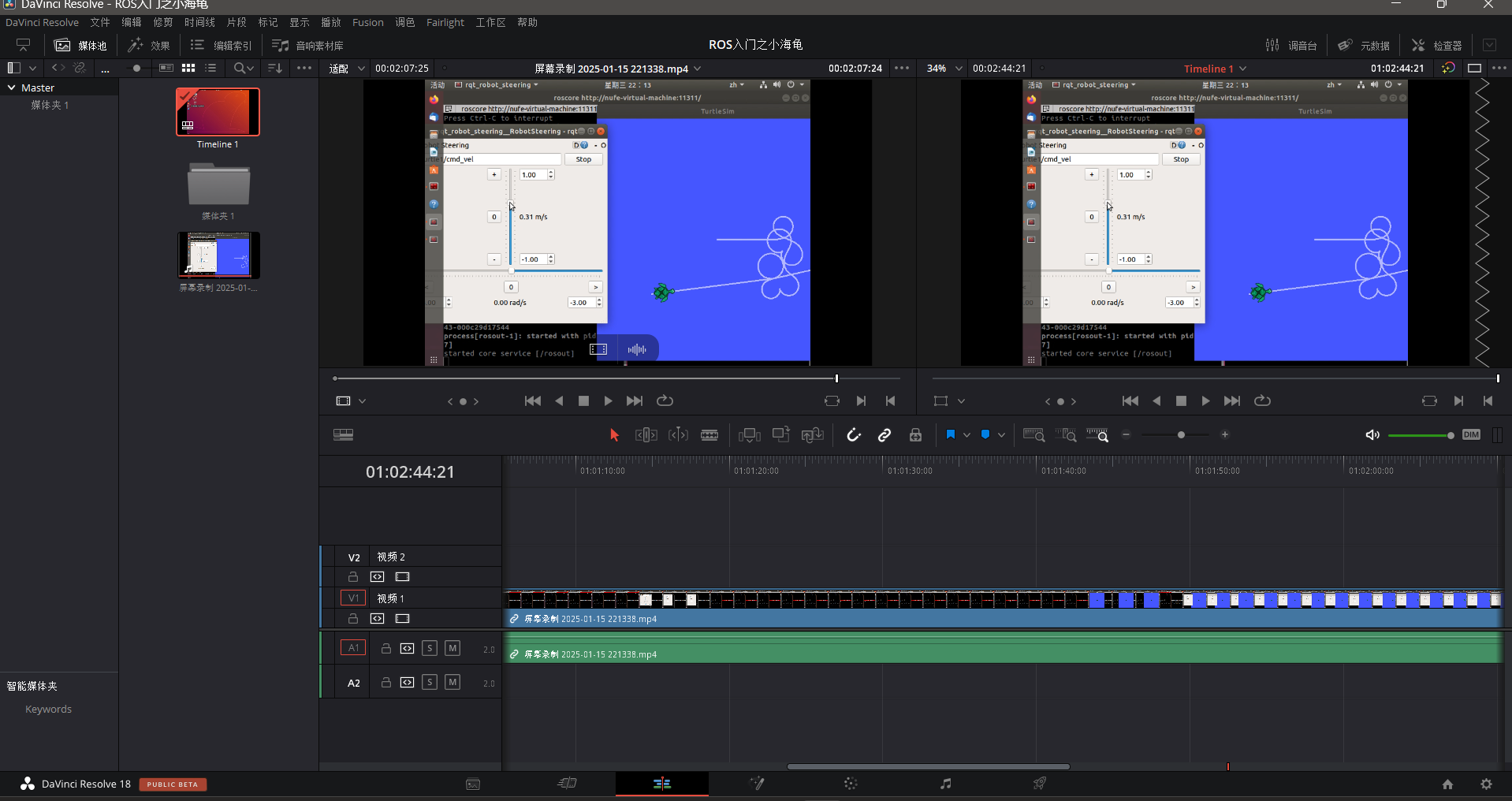
Task: Open the 检查器 inspector button
Action: pyautogui.click(x=1436, y=46)
